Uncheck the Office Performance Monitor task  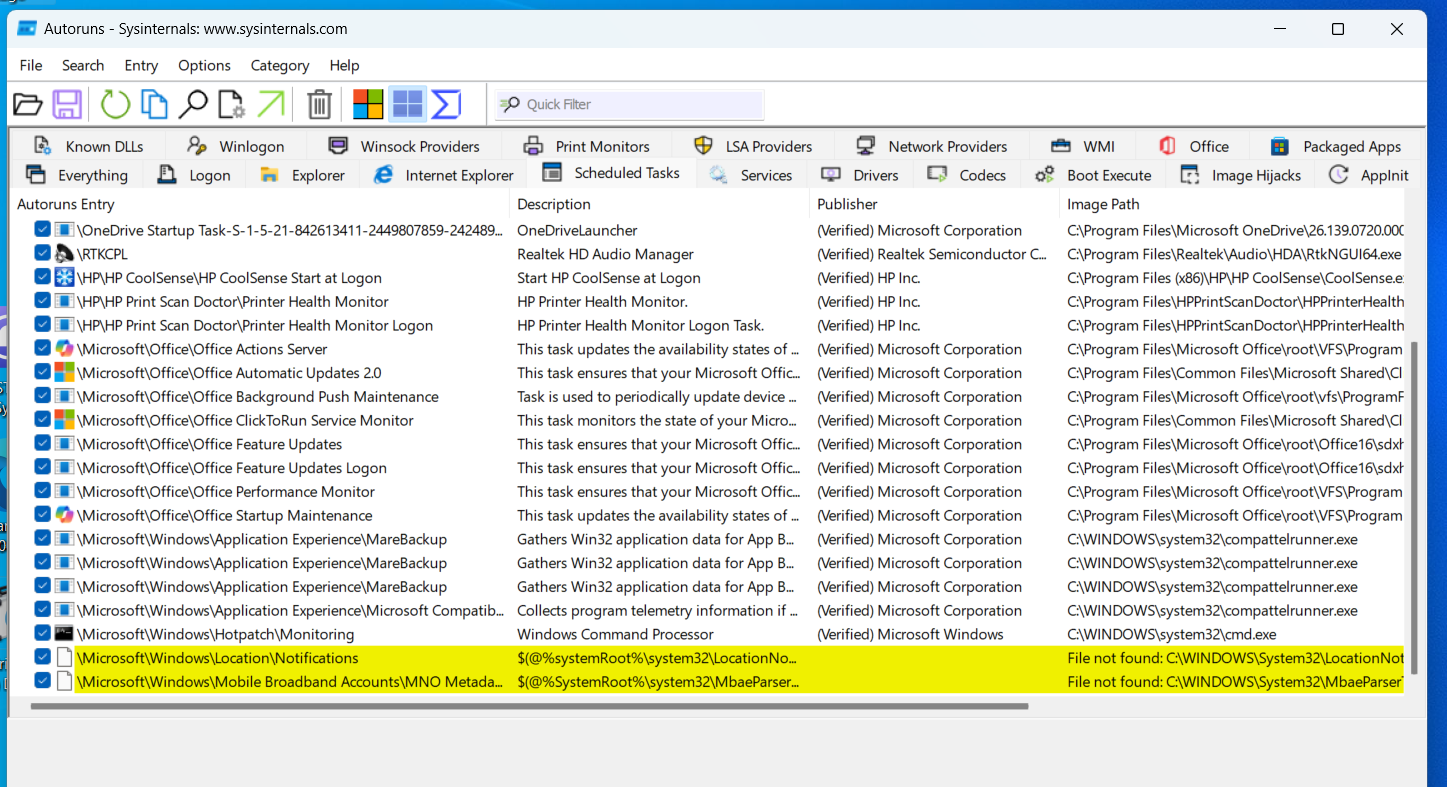pos(42,492)
